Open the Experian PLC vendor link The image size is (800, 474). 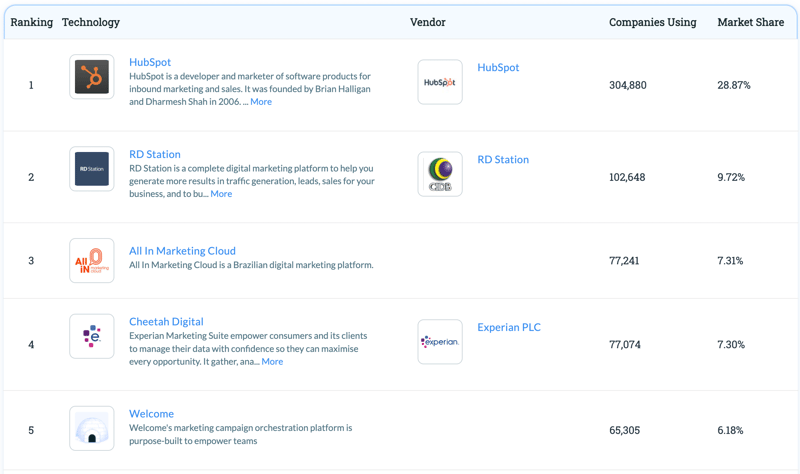click(509, 328)
